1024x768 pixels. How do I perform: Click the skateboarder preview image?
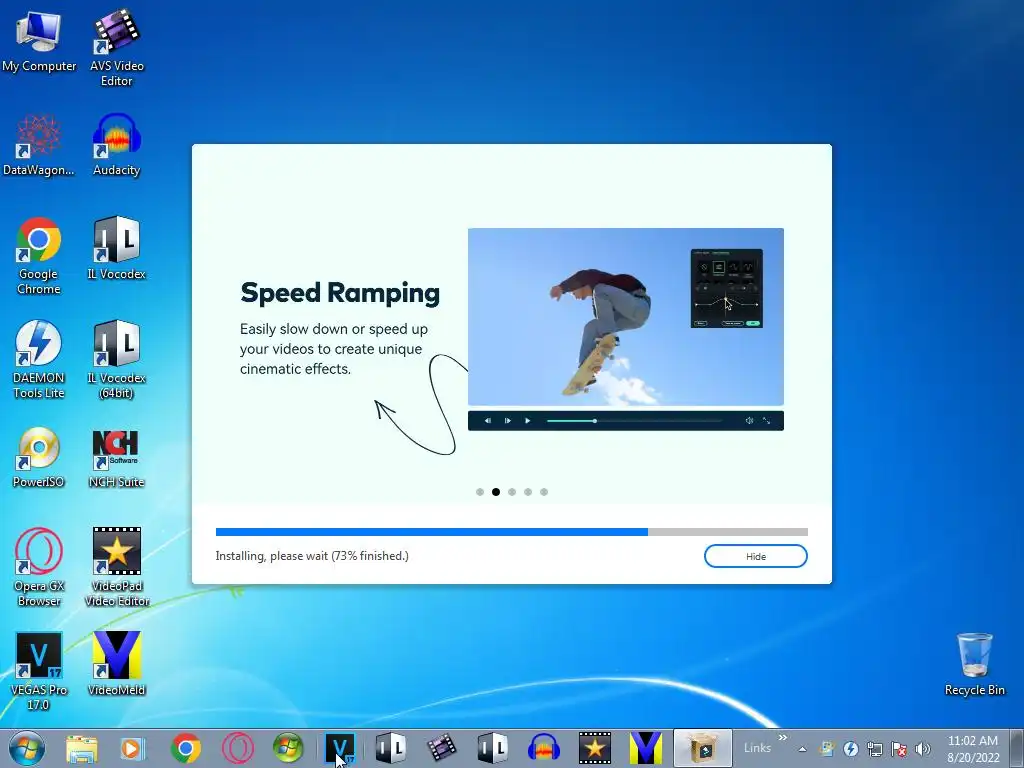626,317
